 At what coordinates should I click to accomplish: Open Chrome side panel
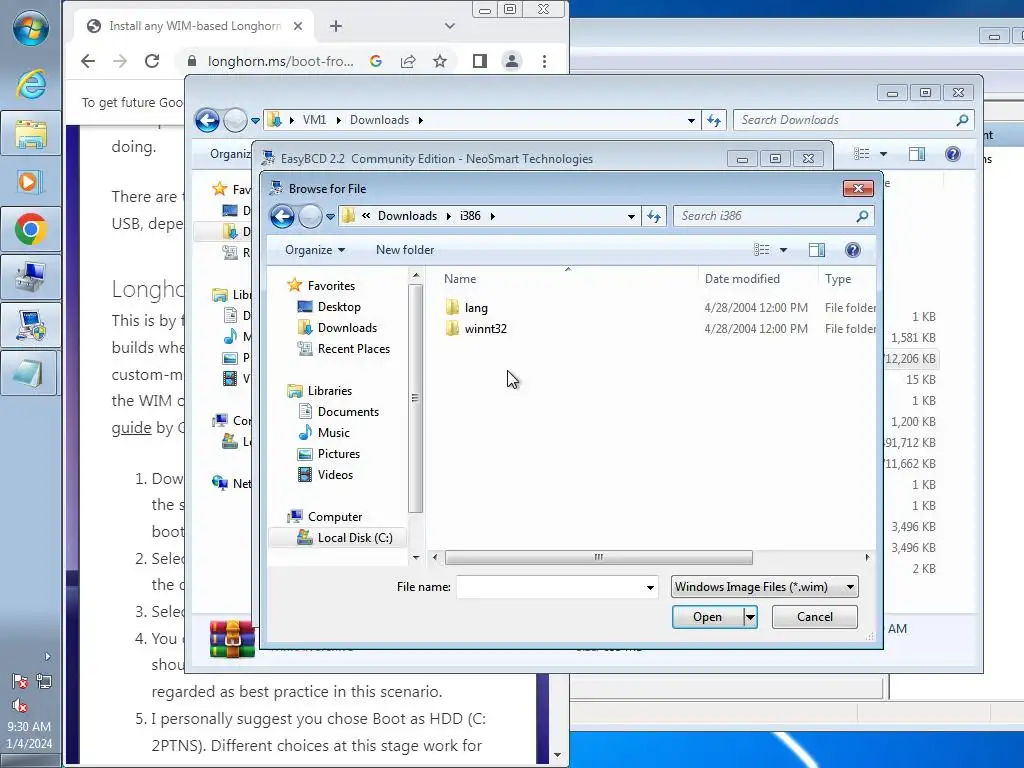click(480, 61)
